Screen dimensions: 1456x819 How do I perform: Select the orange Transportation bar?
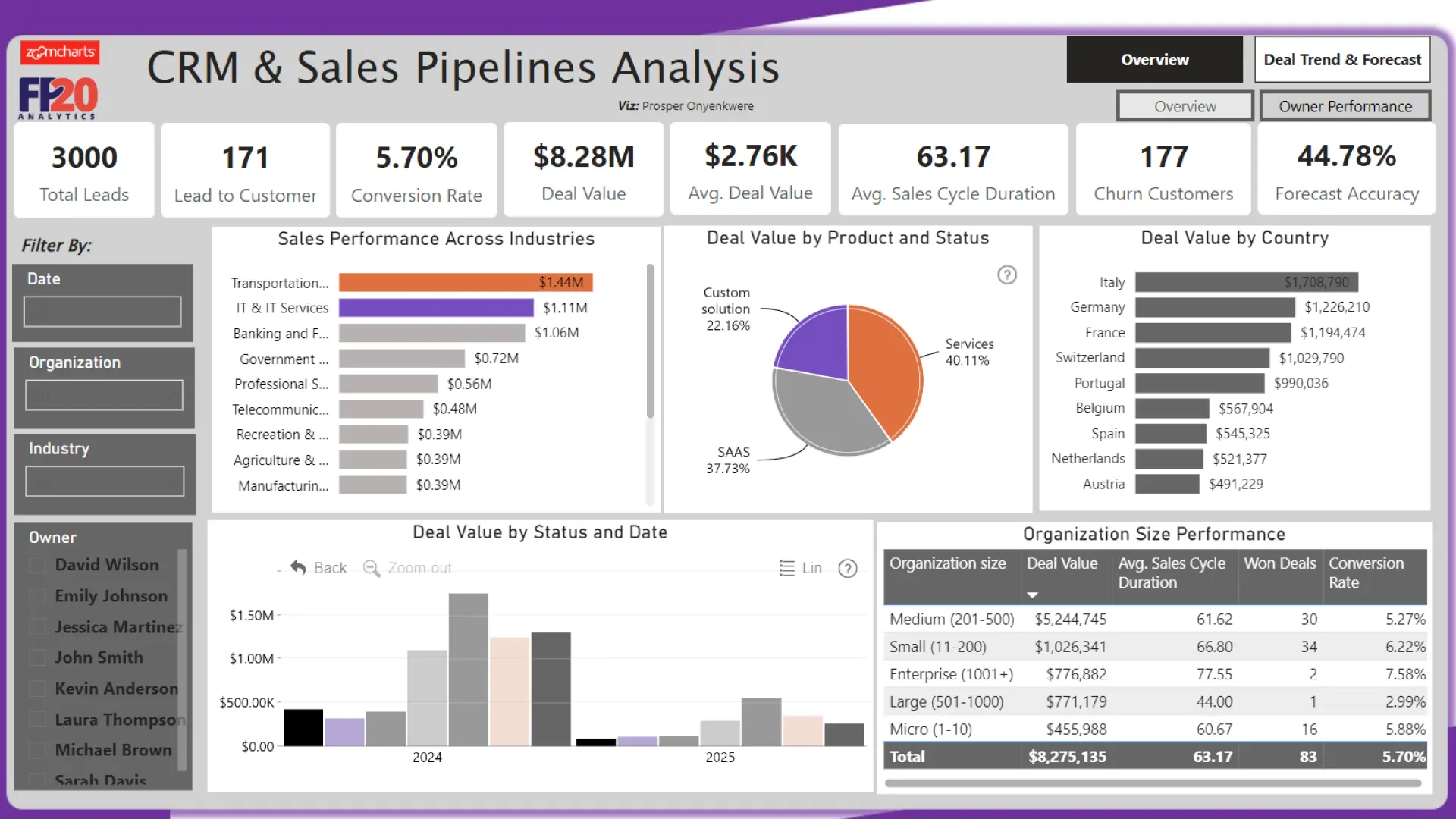[466, 283]
